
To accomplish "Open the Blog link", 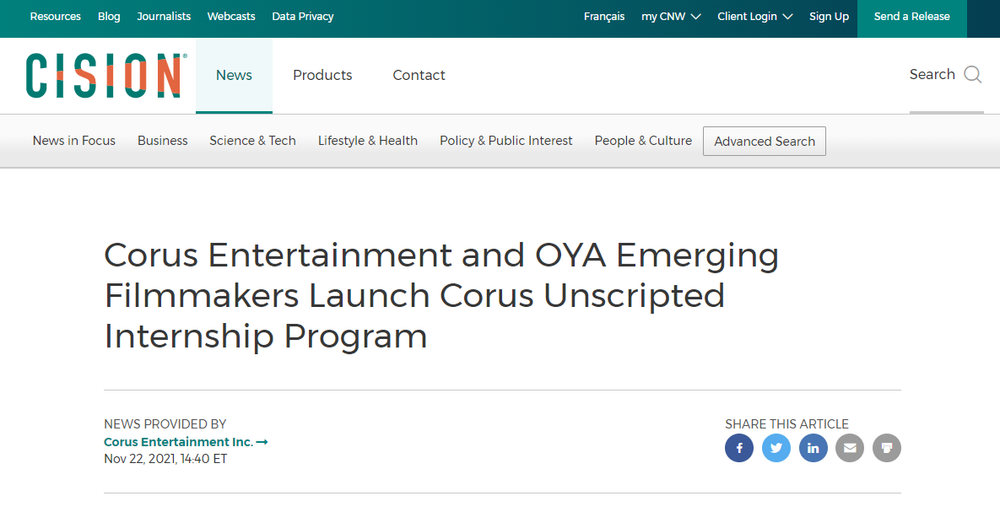I will (109, 17).
